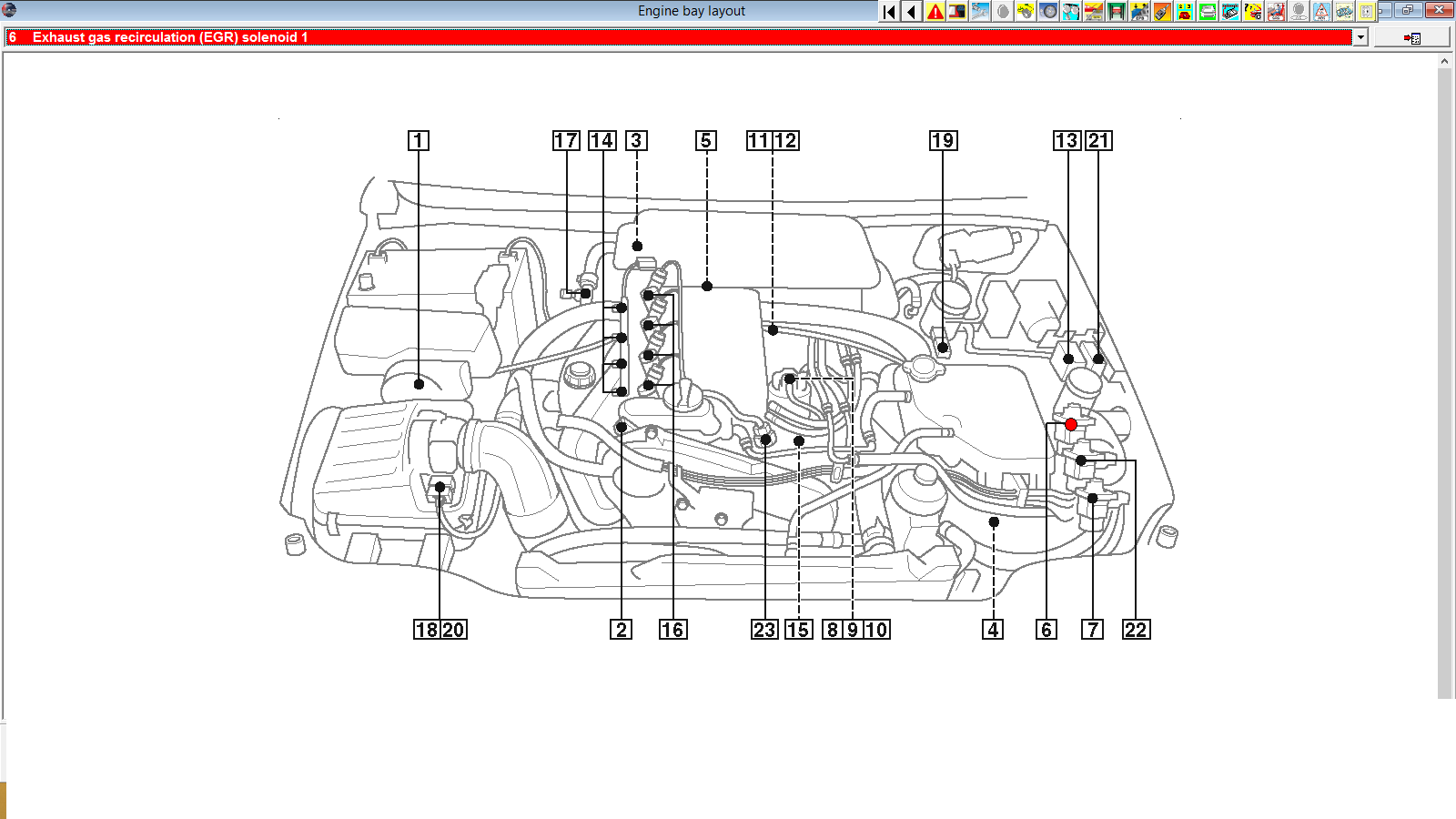The image size is (1456, 819).
Task: Select component label 18 in diagram
Action: 427,630
